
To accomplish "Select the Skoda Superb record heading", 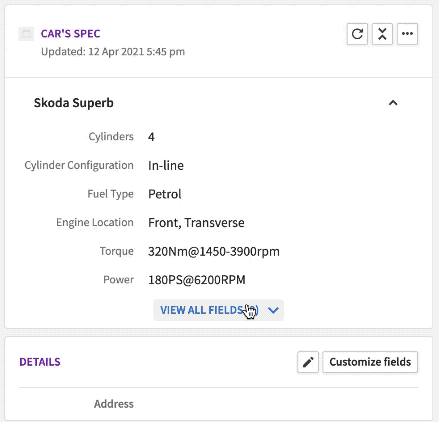I will tap(74, 103).
